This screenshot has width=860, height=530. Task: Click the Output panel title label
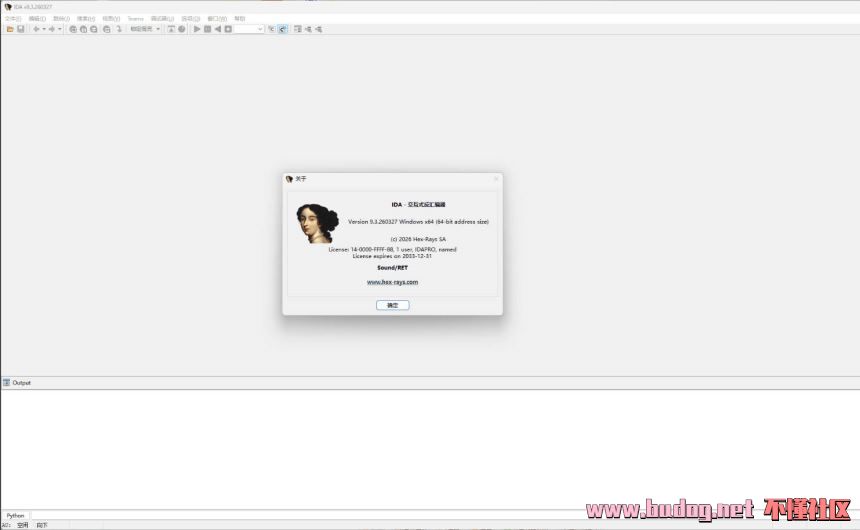pyautogui.click(x=21, y=383)
